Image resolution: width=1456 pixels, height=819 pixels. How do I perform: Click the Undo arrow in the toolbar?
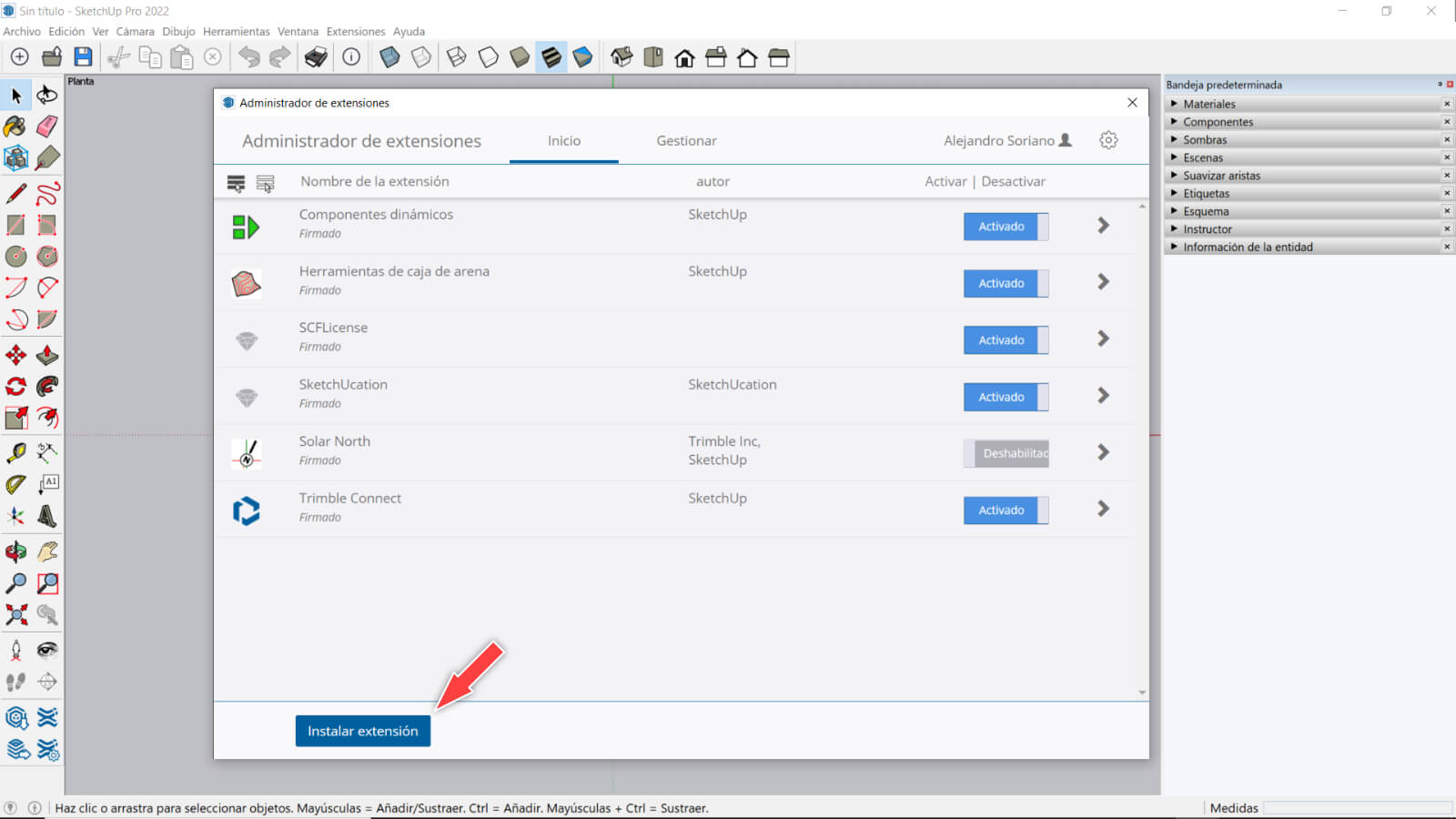tap(248, 57)
